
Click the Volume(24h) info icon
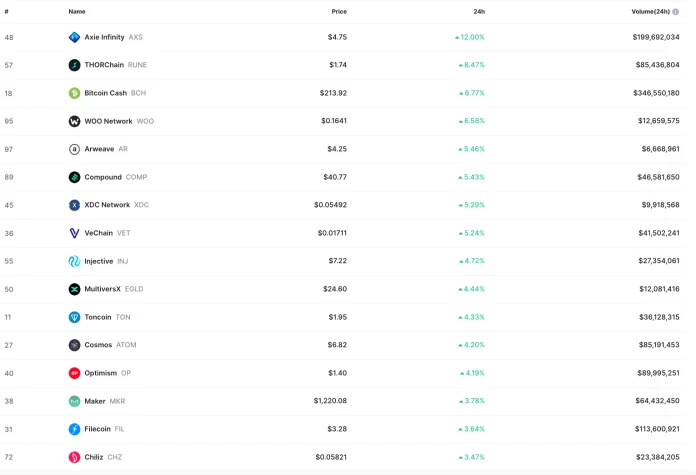[676, 12]
